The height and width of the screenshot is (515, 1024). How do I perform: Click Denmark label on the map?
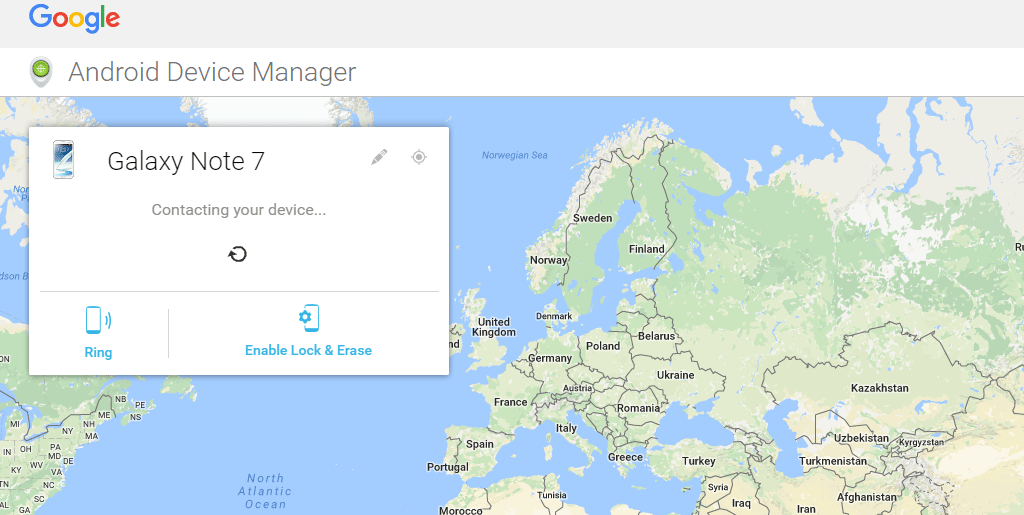(x=554, y=316)
